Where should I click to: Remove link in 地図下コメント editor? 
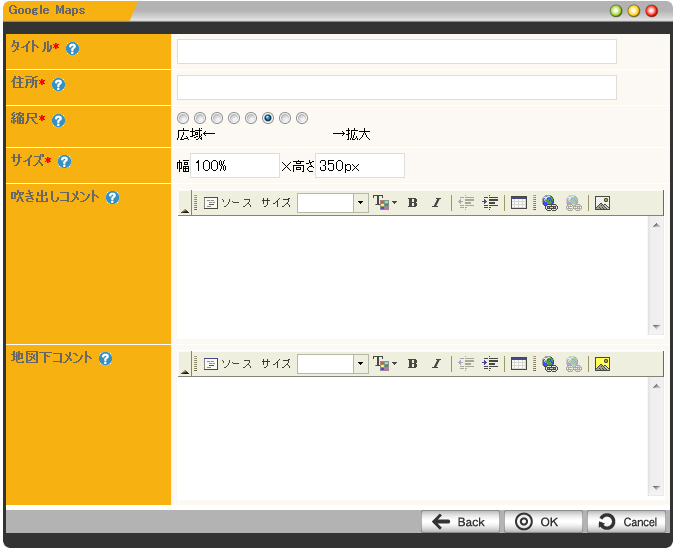tap(574, 364)
